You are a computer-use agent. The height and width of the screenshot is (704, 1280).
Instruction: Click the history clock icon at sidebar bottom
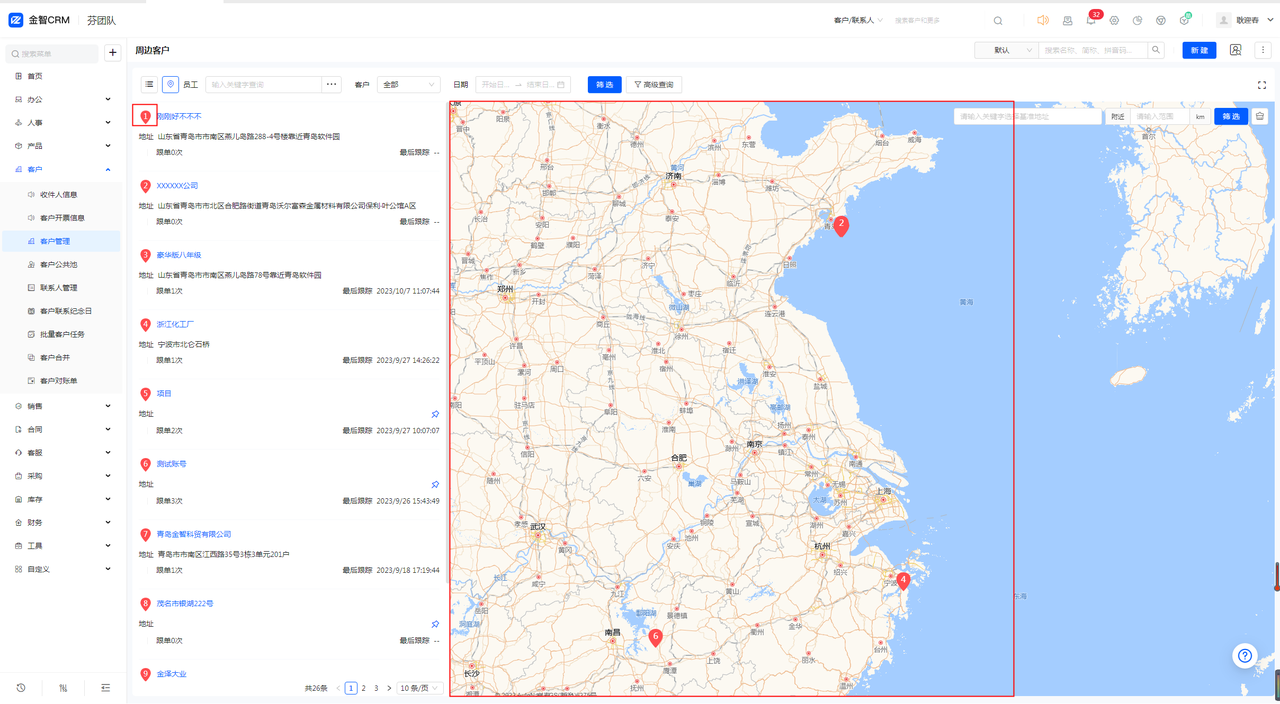coord(21,688)
